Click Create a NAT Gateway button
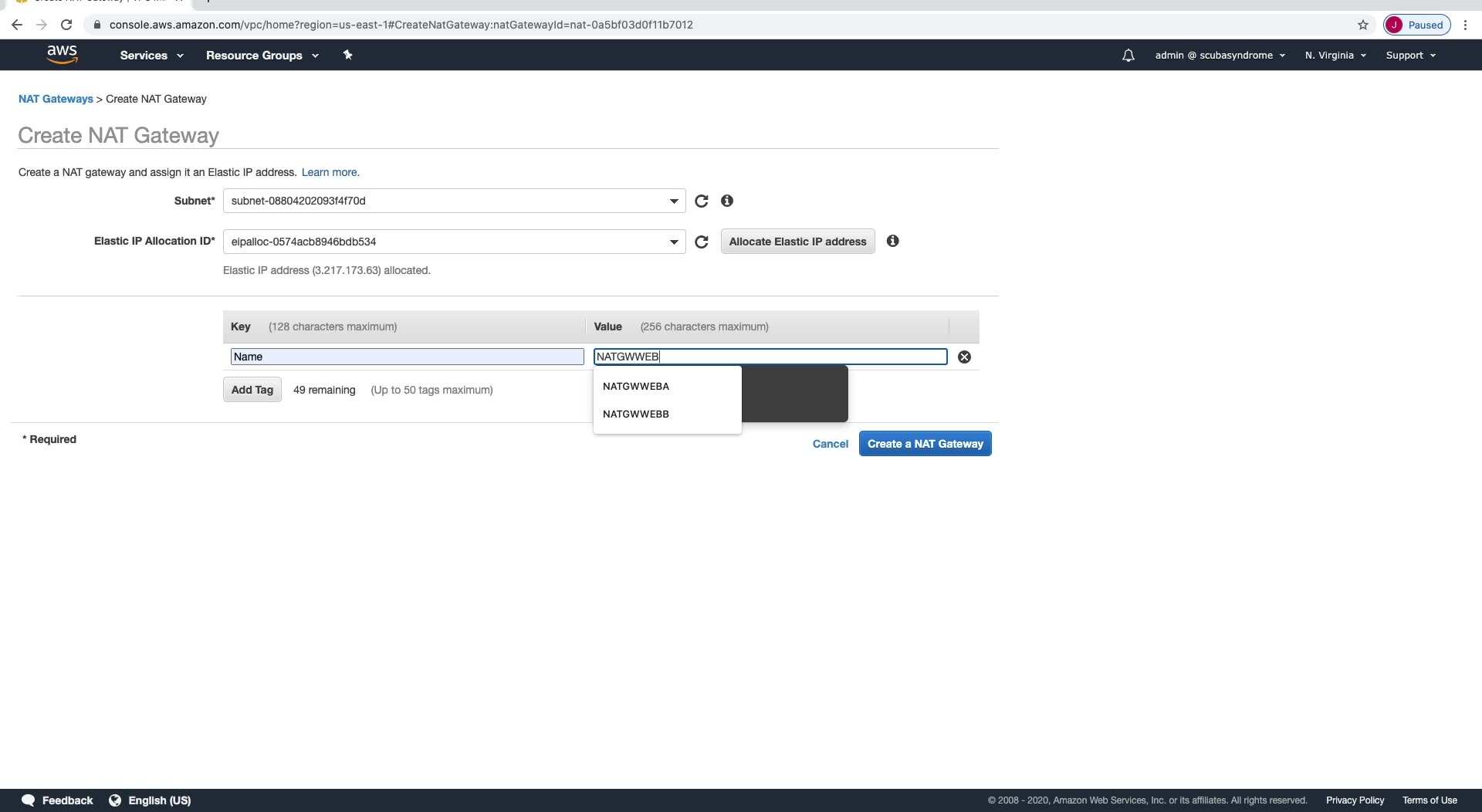Image resolution: width=1482 pixels, height=812 pixels. point(925,444)
